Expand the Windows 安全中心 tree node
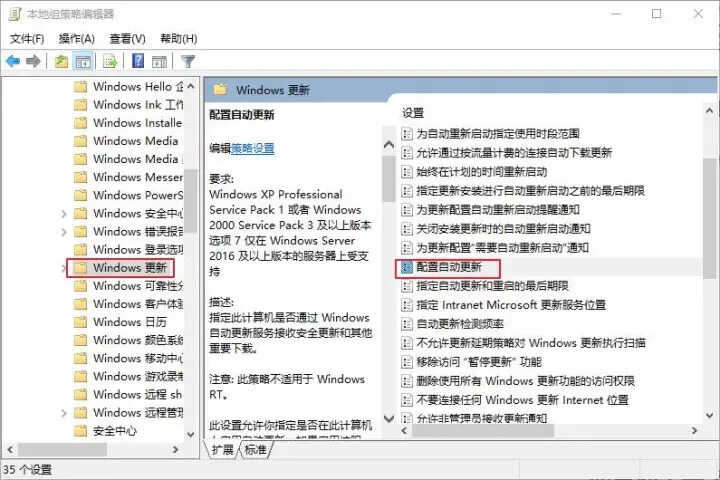The image size is (720, 480). 64,214
